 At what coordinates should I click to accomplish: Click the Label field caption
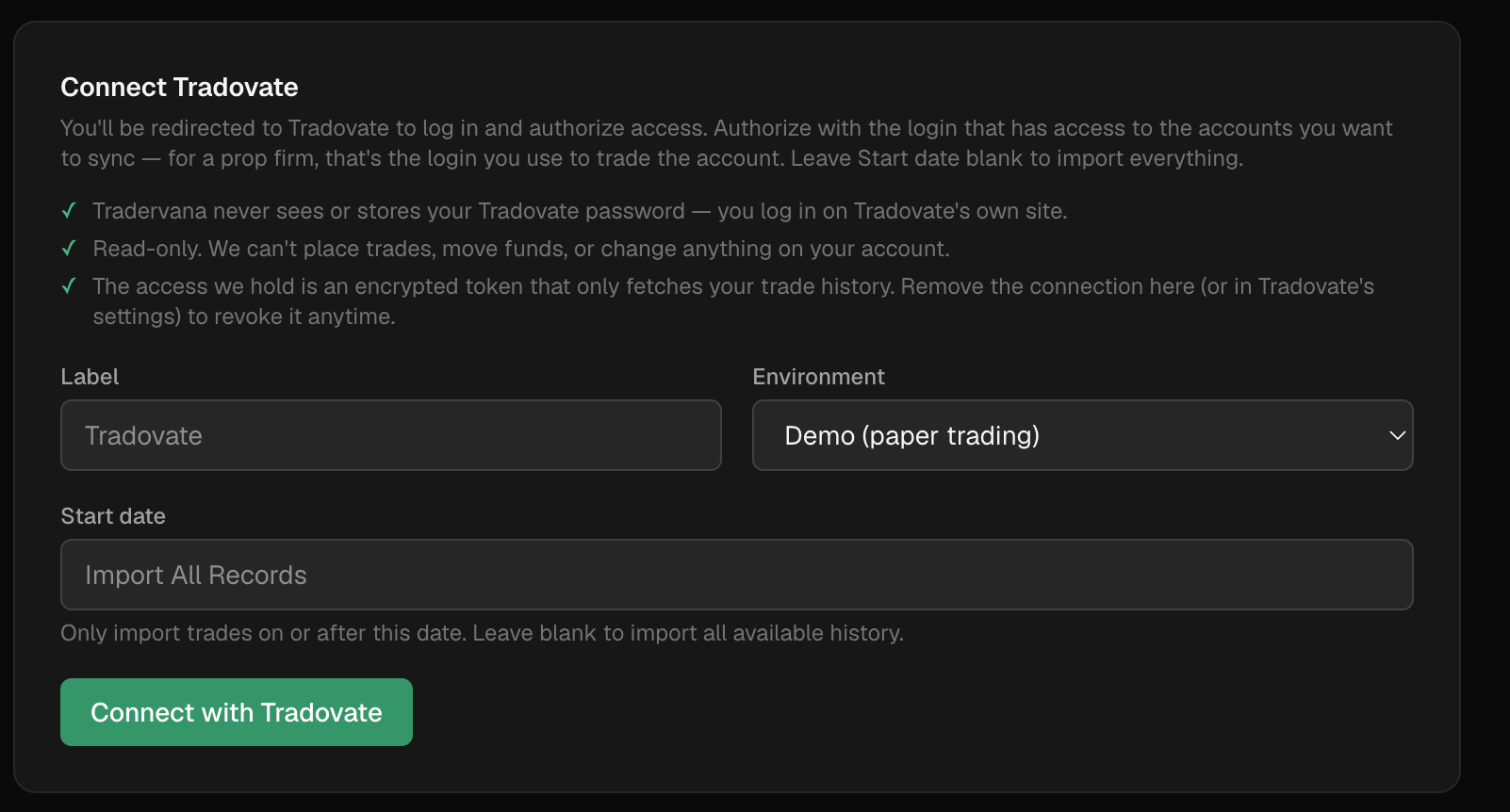[x=90, y=377]
